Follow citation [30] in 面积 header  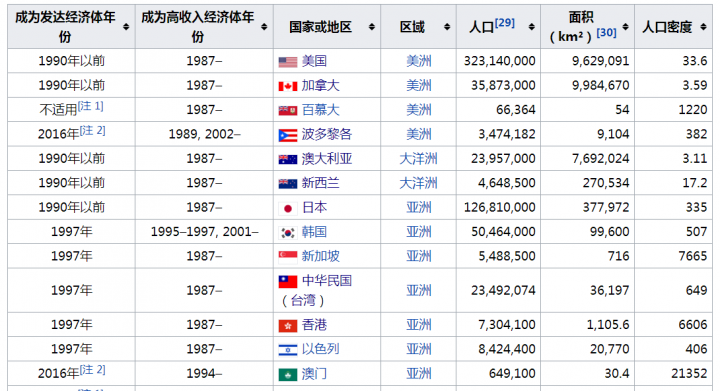coord(606,33)
